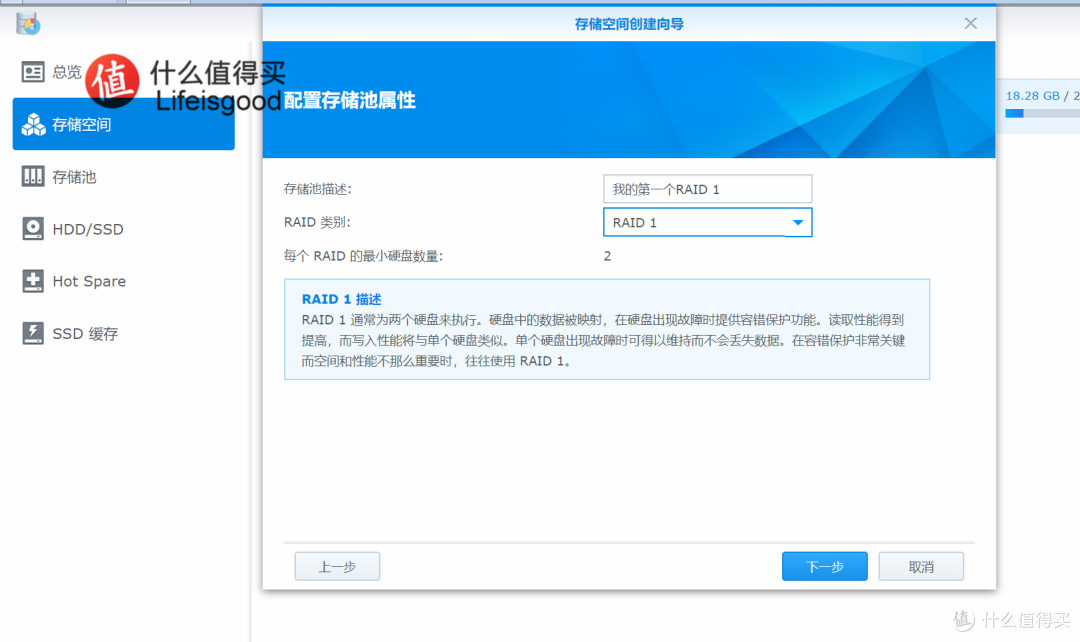This screenshot has width=1080, height=642.
Task: Click the 存储池 pool icon in sidebar
Action: [33, 176]
